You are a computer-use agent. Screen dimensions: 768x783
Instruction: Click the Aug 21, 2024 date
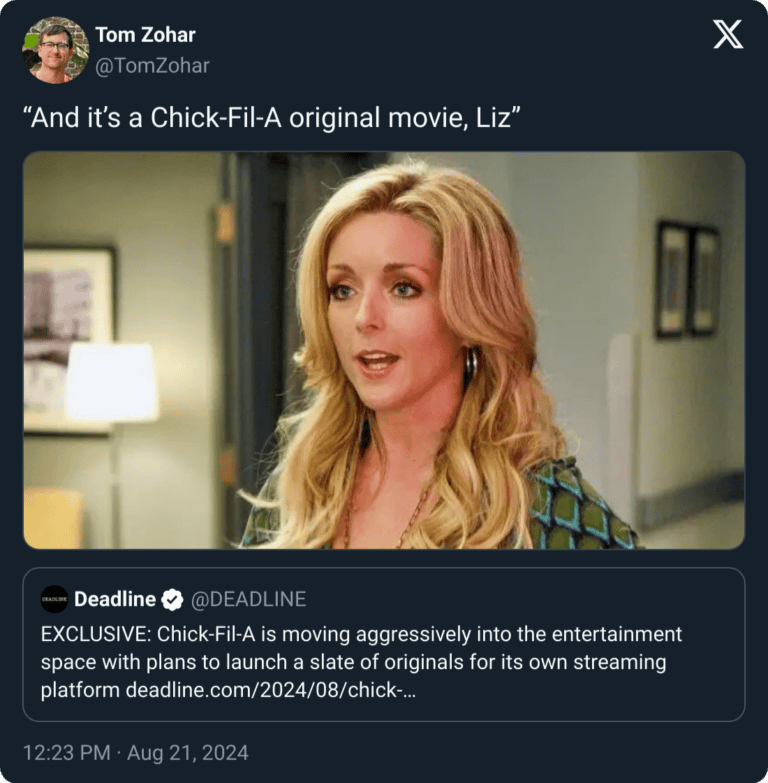coord(188,753)
